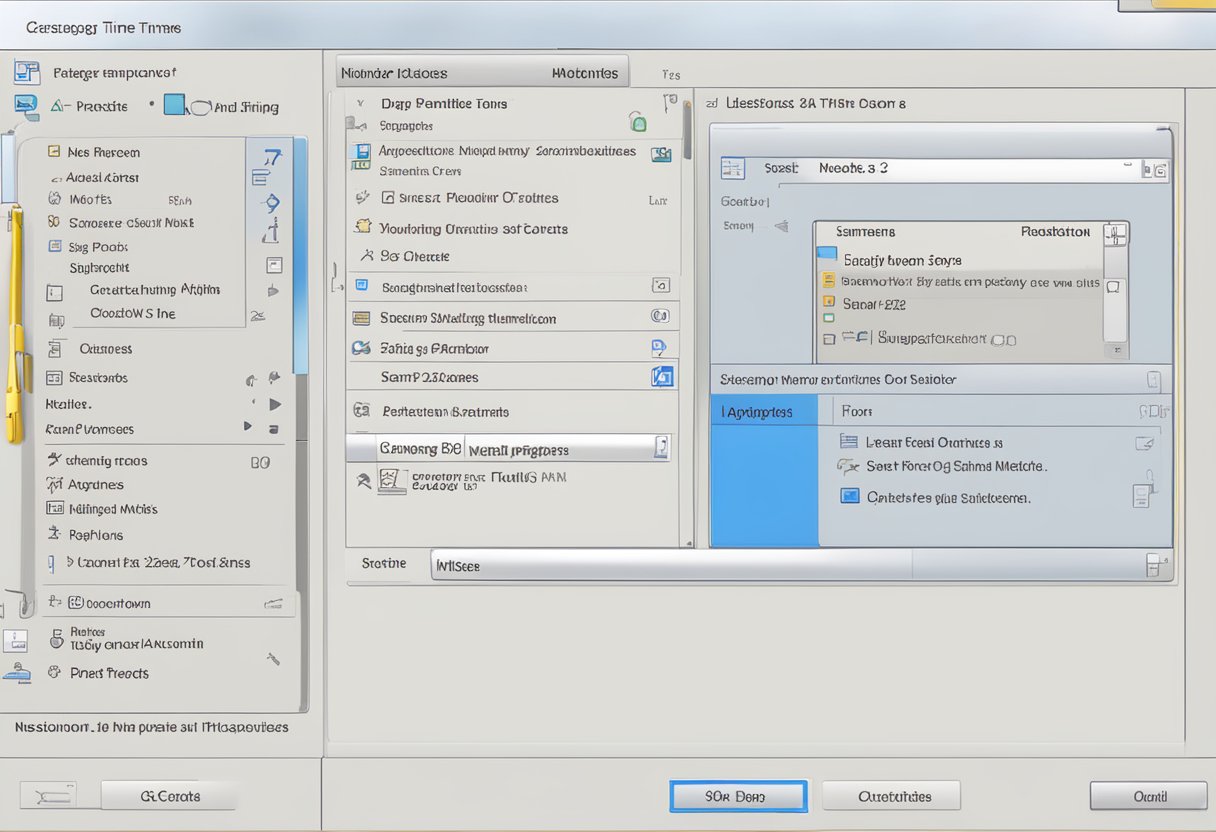The height and width of the screenshot is (832, 1216).
Task: Click the blue monitor icon beside SamP23Rores
Action: [662, 375]
